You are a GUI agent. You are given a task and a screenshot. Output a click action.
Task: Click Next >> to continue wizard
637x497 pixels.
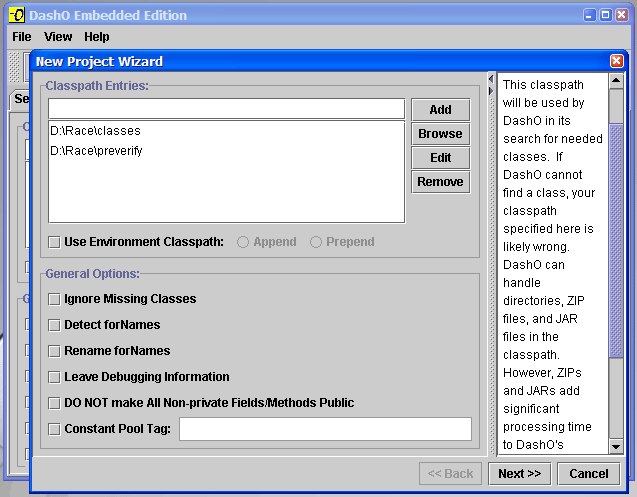pos(520,473)
